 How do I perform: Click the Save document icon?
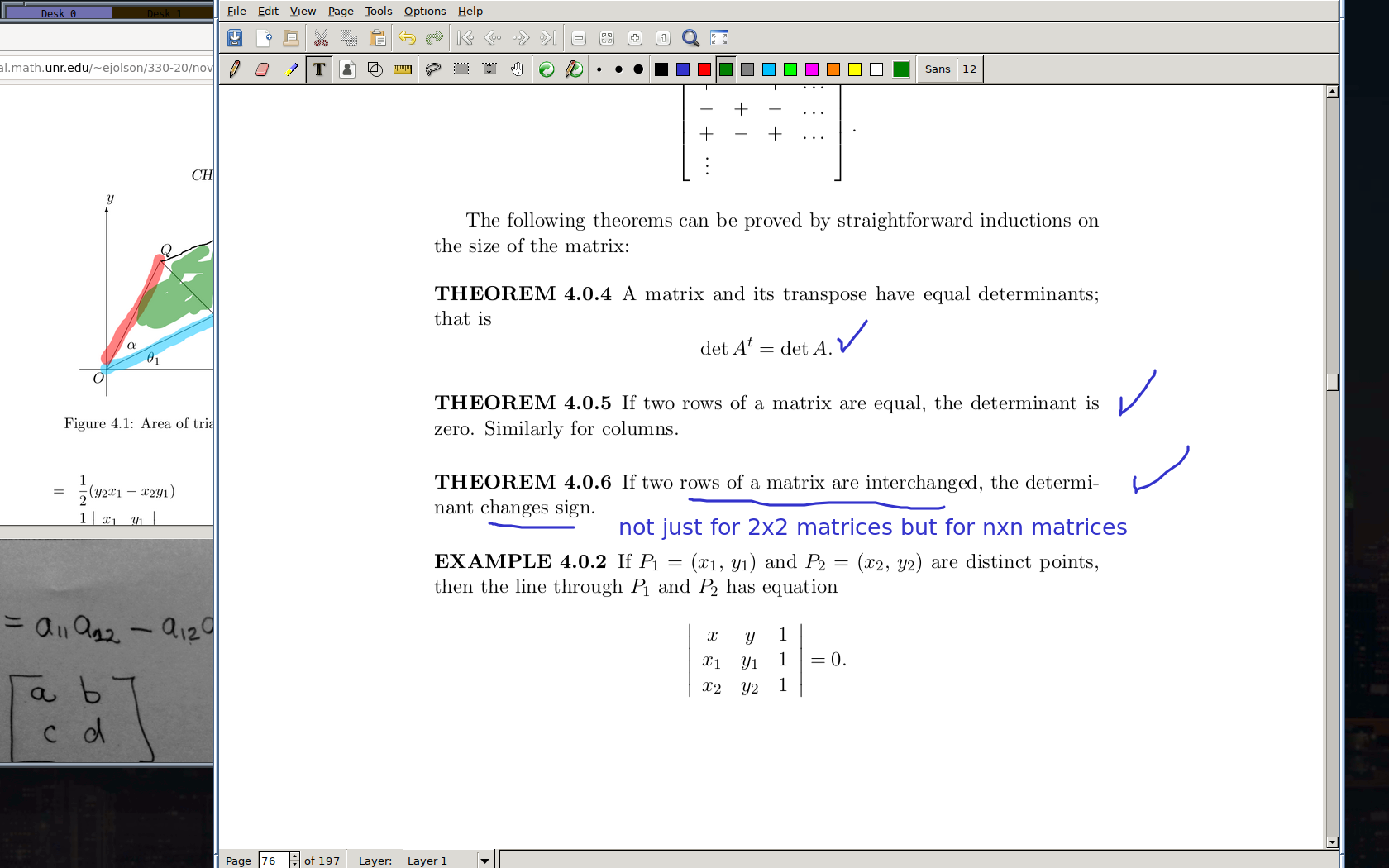tap(235, 38)
